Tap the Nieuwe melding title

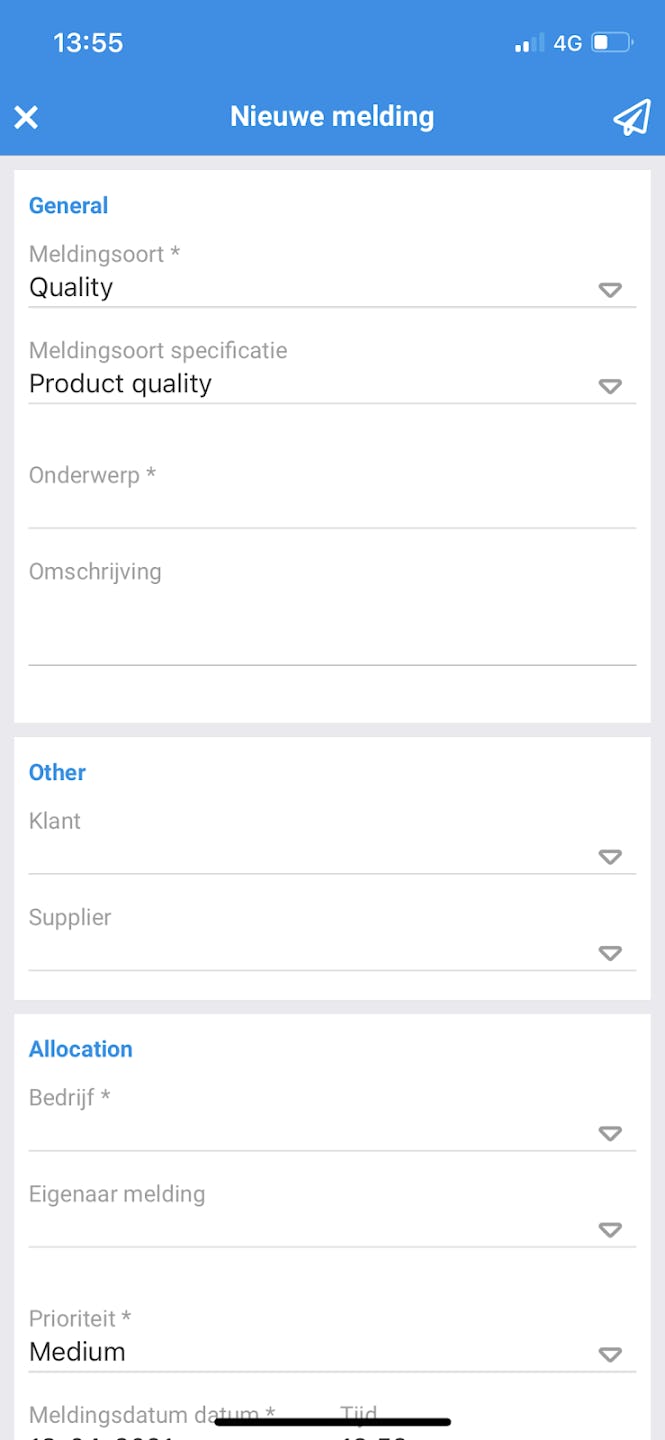pos(332,116)
